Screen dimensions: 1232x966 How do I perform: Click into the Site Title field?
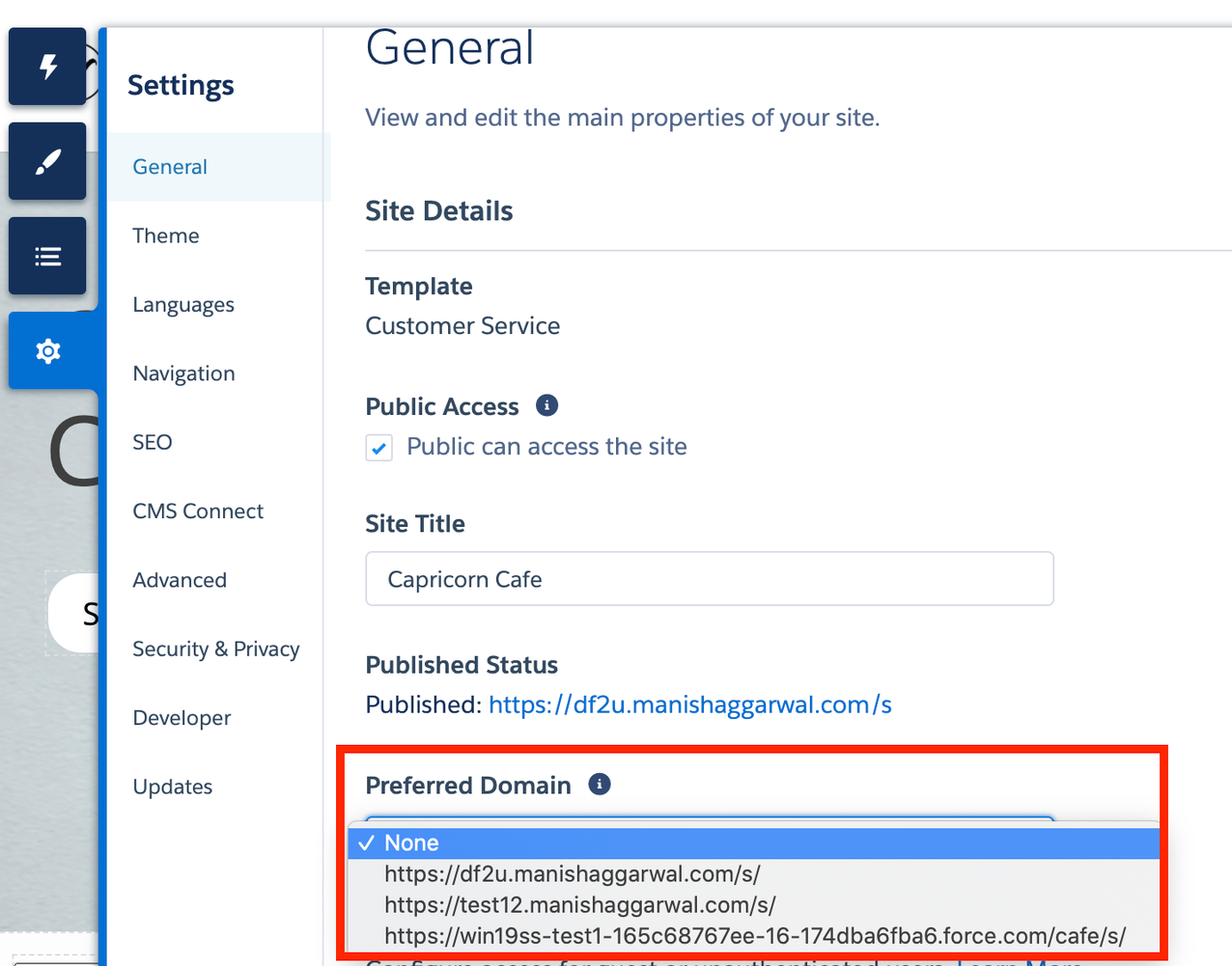point(710,579)
